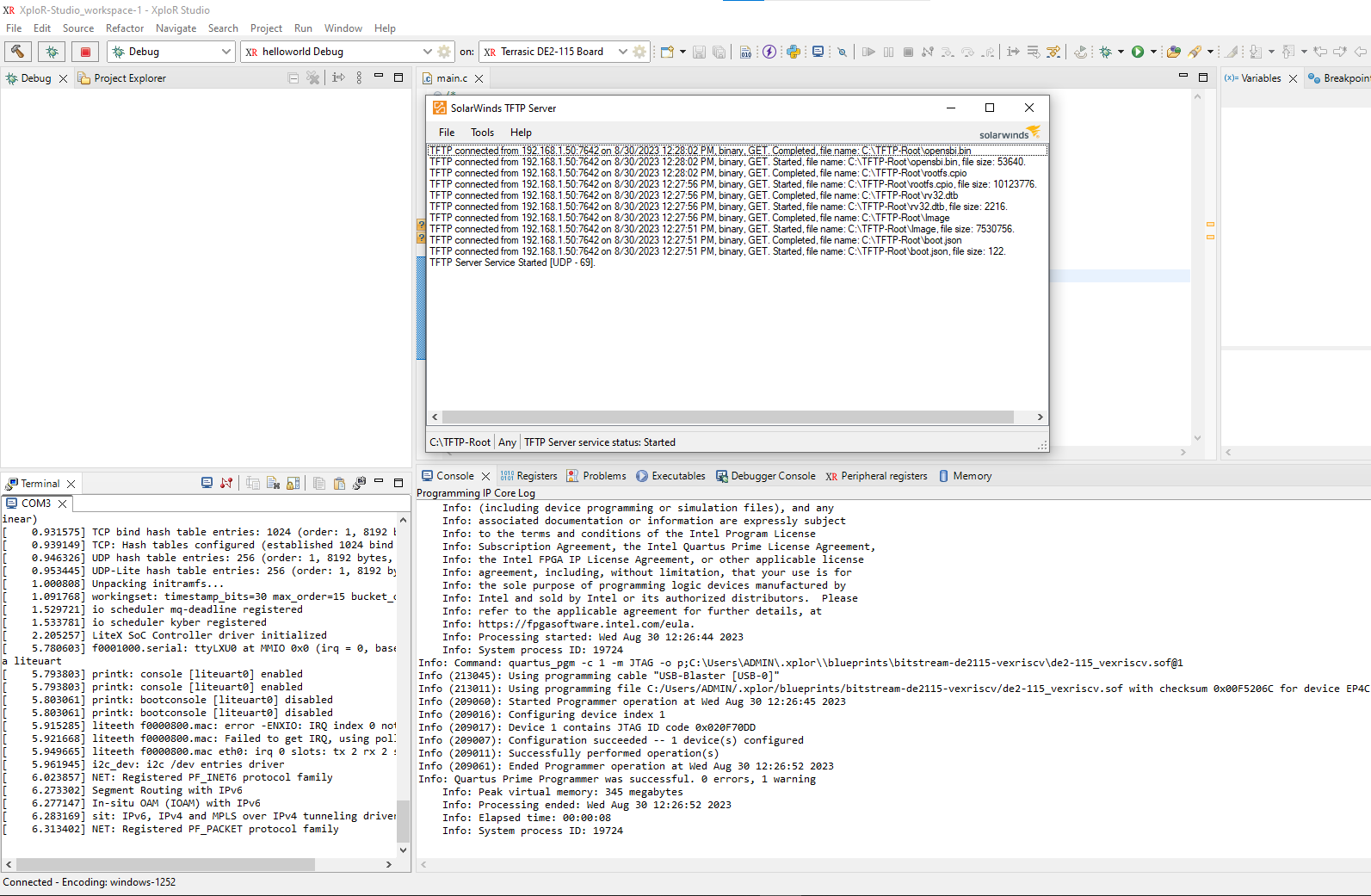Click the New file wizard icon

[x=667, y=52]
